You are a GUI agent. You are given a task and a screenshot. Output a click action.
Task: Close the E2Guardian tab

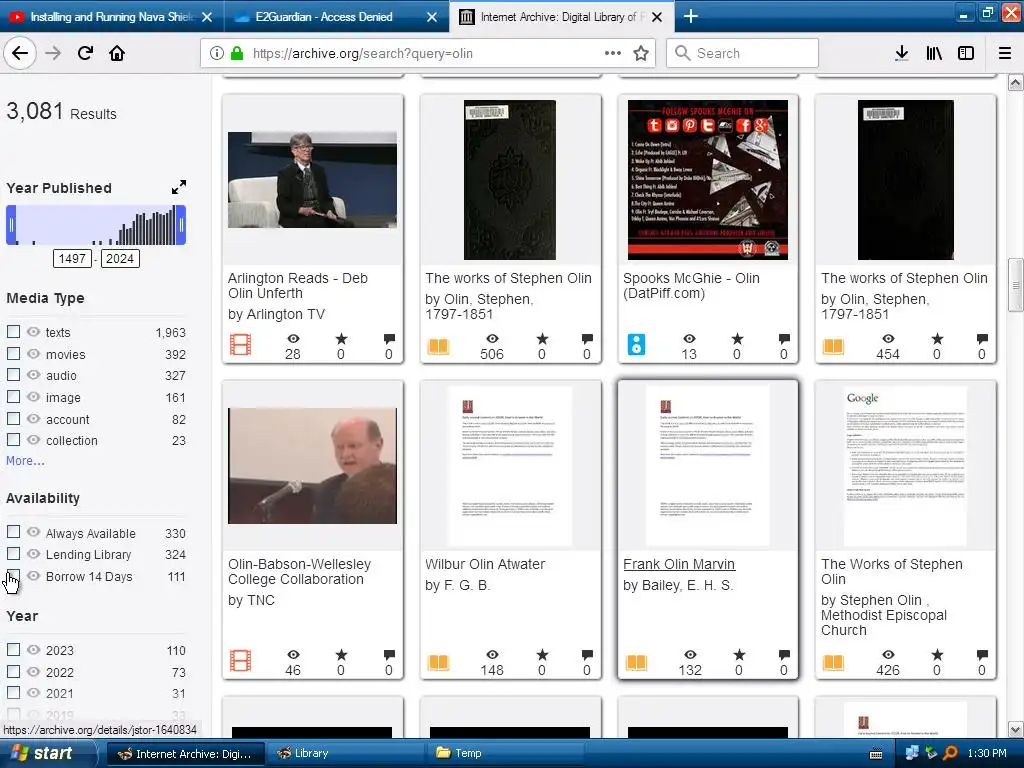pos(432,17)
